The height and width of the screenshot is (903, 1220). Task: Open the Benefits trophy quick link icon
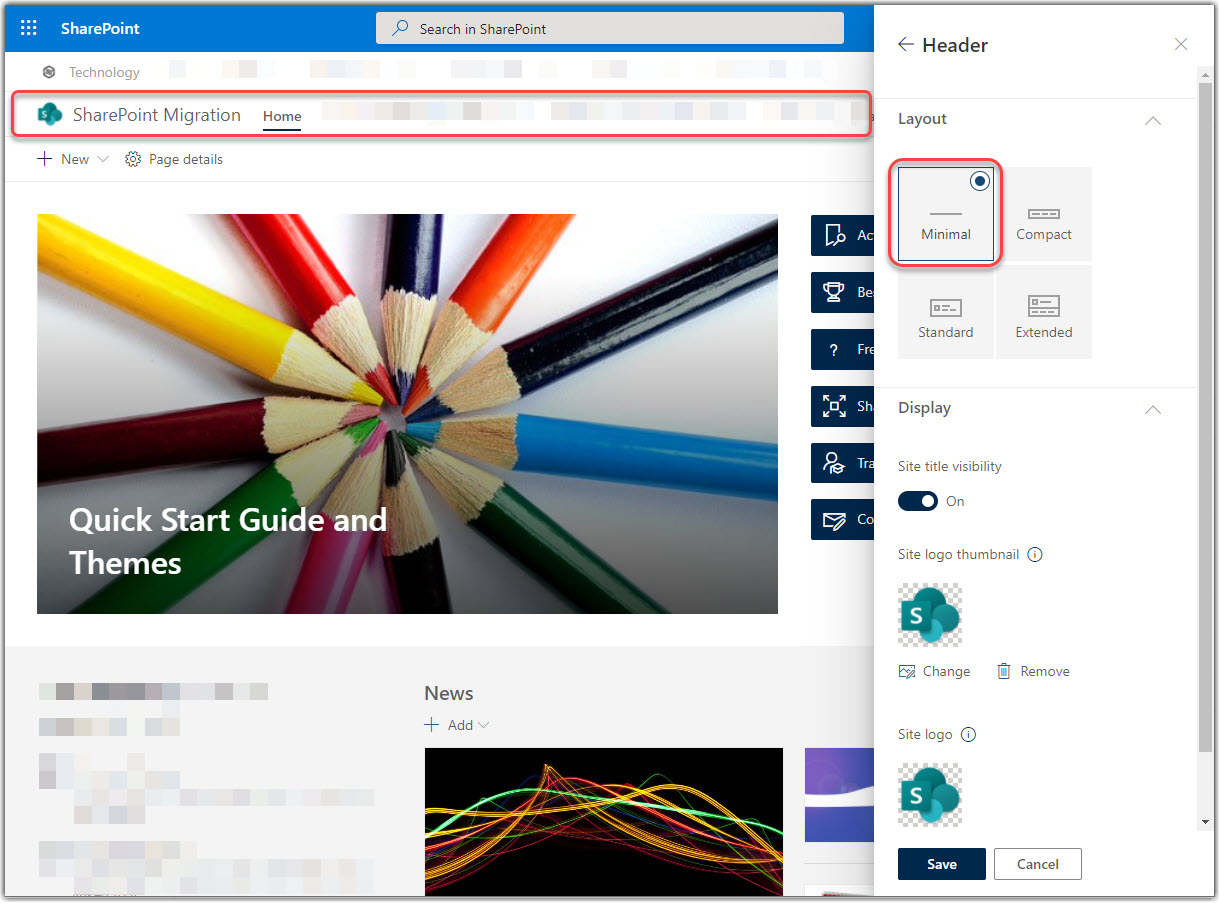(836, 292)
